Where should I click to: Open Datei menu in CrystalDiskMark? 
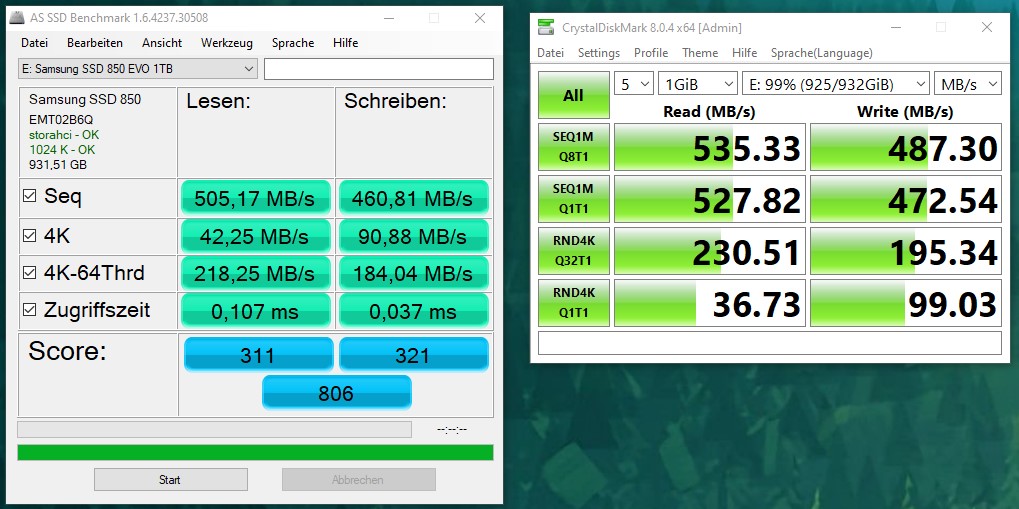pyautogui.click(x=550, y=53)
